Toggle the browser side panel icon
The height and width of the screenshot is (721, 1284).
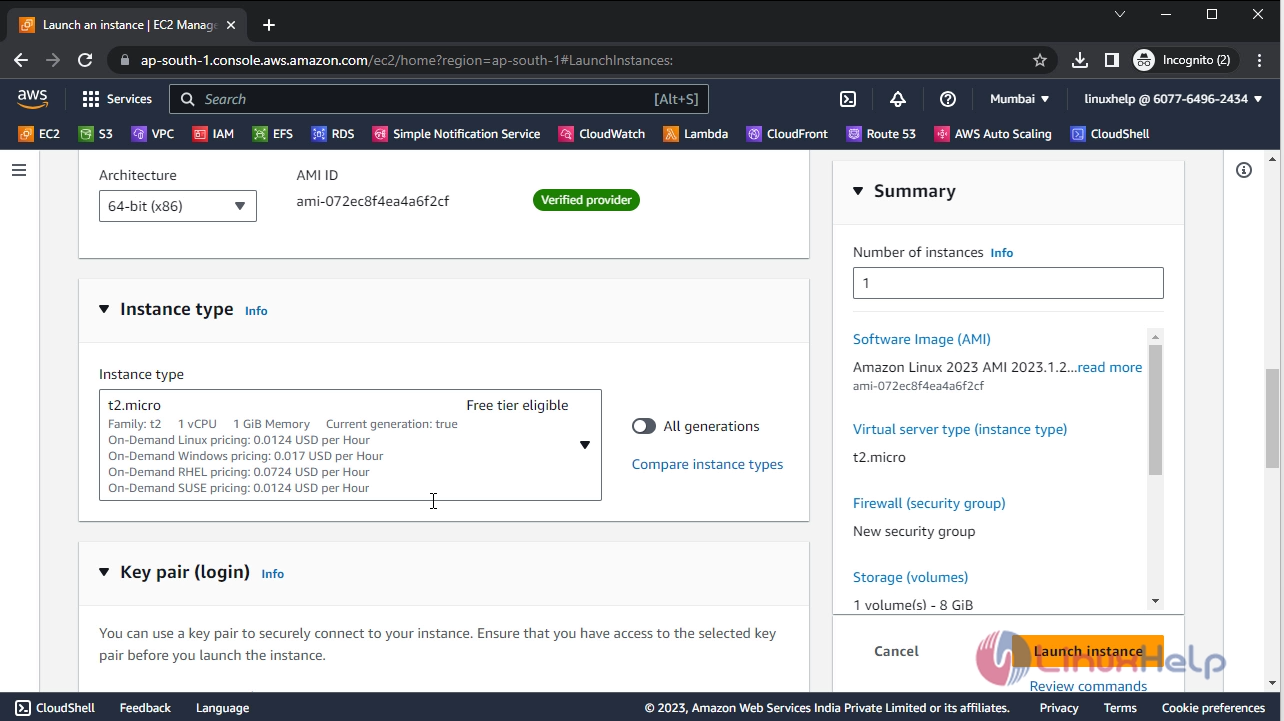pyautogui.click(x=1112, y=60)
